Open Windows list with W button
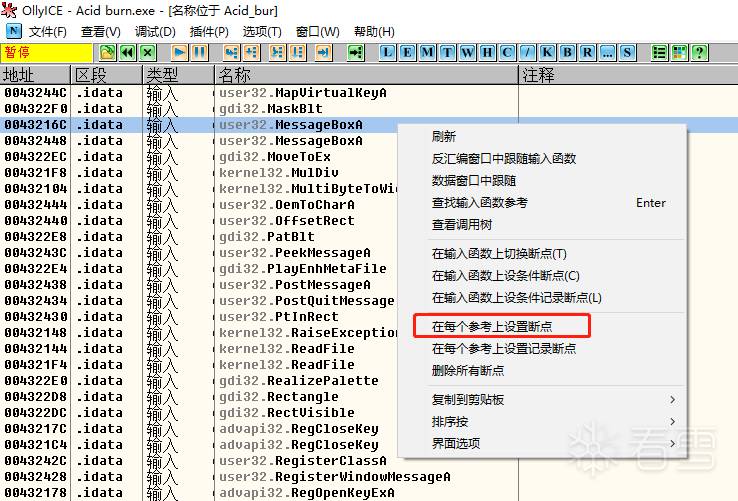 point(467,52)
